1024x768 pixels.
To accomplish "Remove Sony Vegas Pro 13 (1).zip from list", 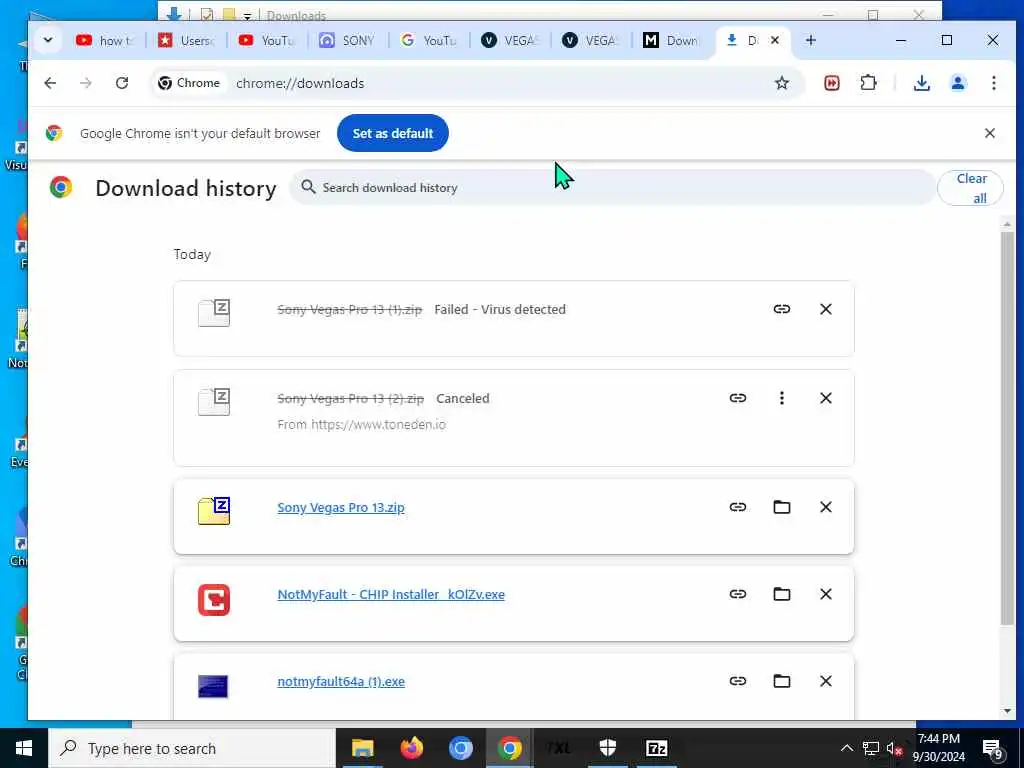I will [x=825, y=309].
